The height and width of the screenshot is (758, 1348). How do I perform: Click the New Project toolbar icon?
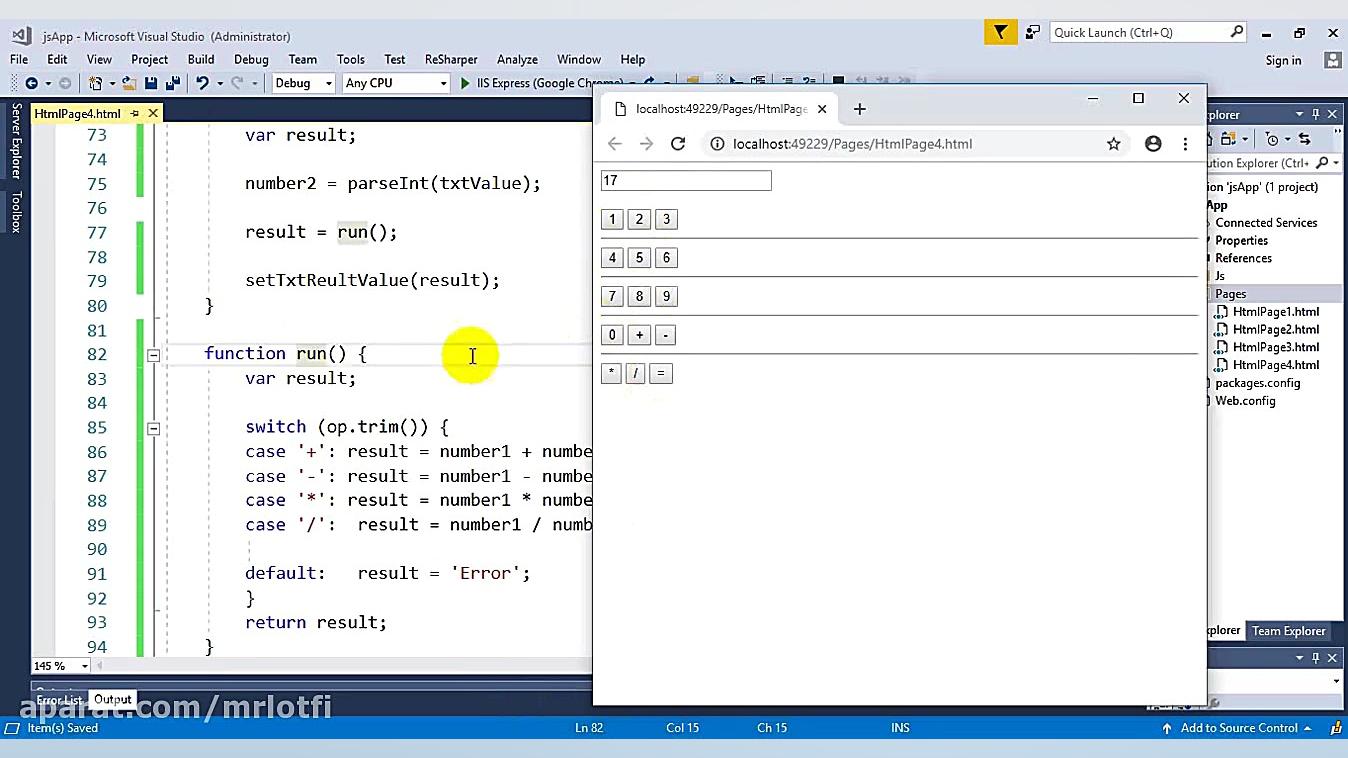click(x=96, y=83)
